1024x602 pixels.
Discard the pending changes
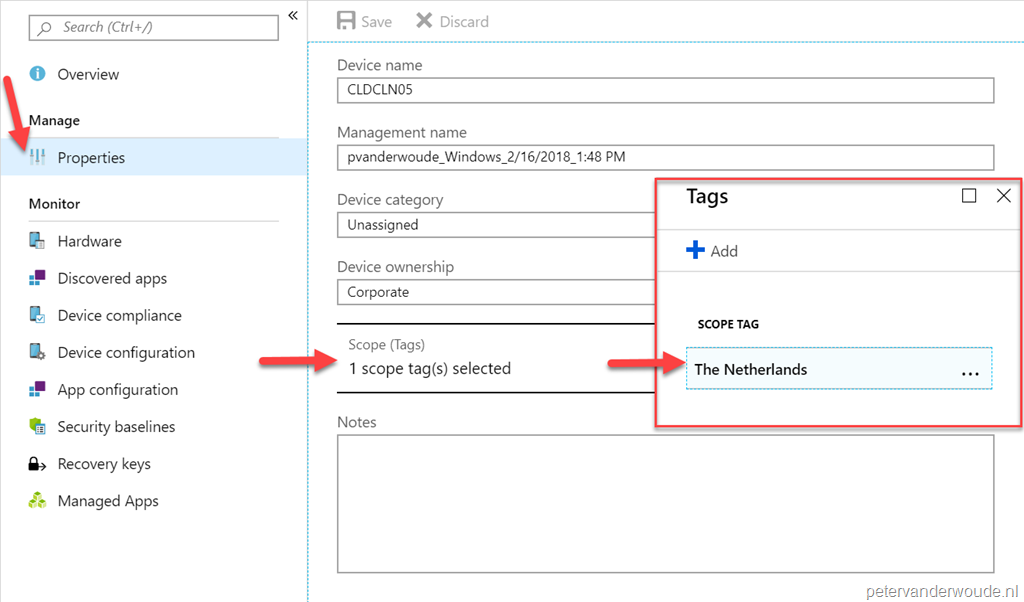451,20
